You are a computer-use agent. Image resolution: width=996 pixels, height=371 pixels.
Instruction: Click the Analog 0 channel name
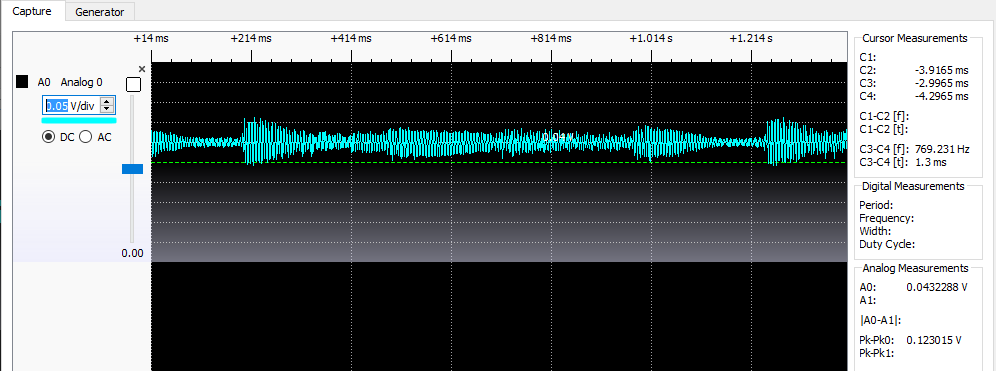click(x=81, y=82)
